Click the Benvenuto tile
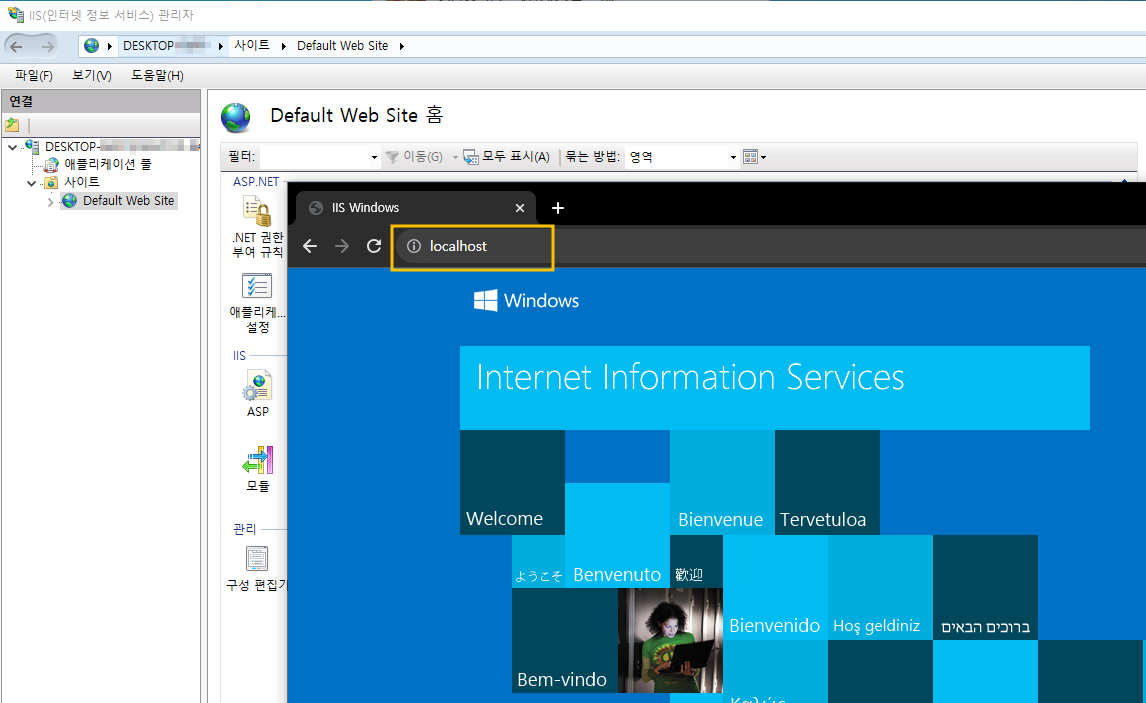1146x703 pixels. coord(617,535)
